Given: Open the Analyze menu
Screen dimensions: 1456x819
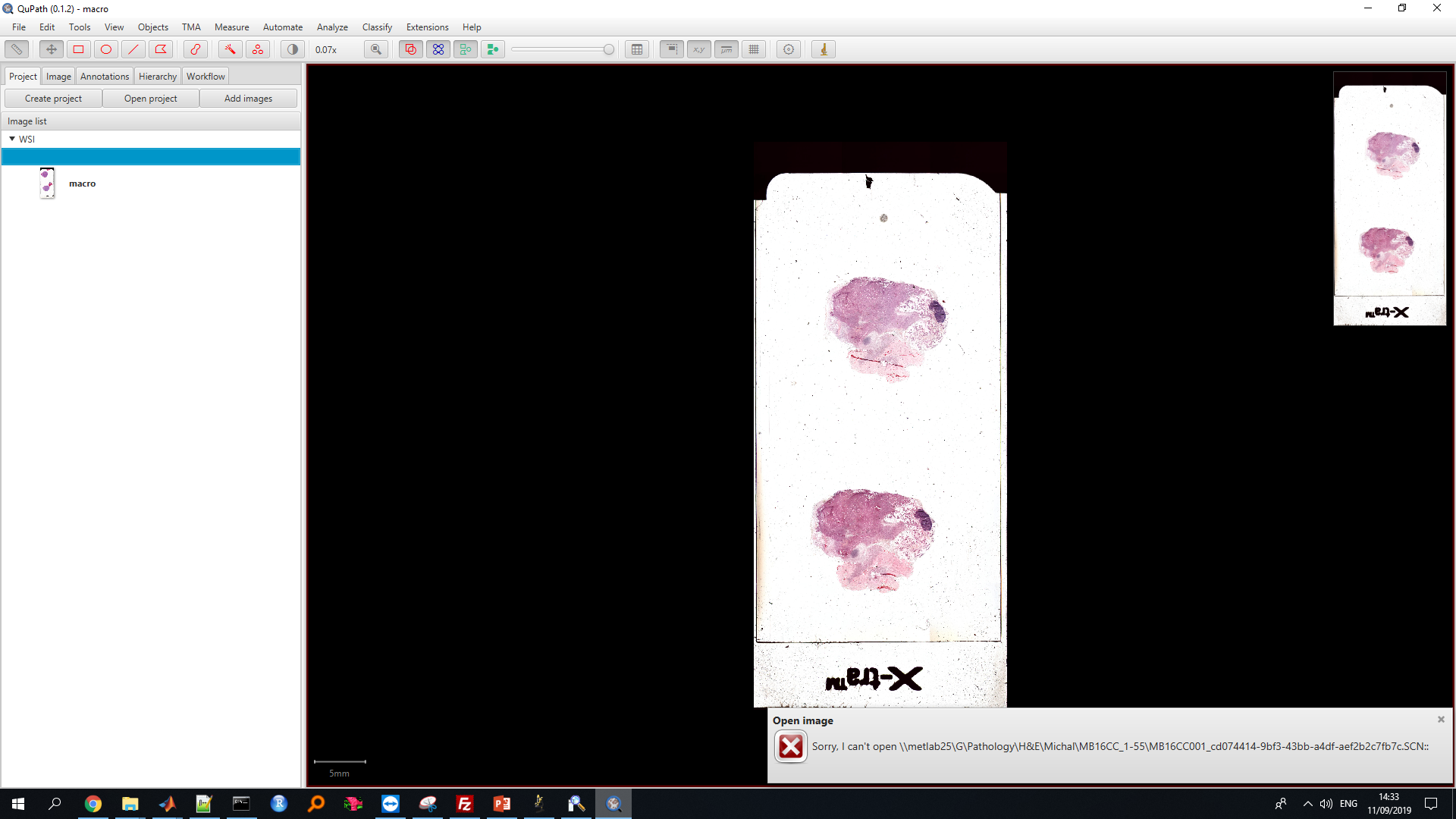Looking at the screenshot, I should point(332,27).
